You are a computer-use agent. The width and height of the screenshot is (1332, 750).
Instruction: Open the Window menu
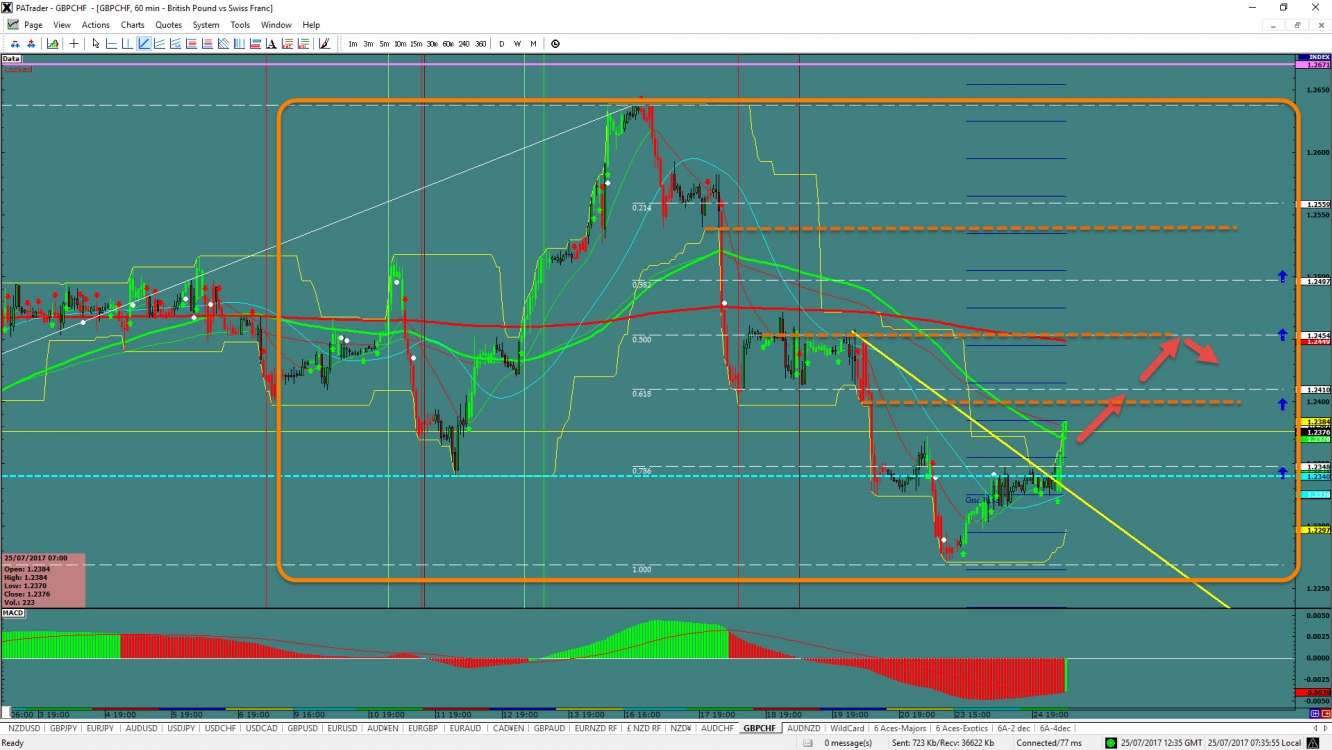coord(276,25)
